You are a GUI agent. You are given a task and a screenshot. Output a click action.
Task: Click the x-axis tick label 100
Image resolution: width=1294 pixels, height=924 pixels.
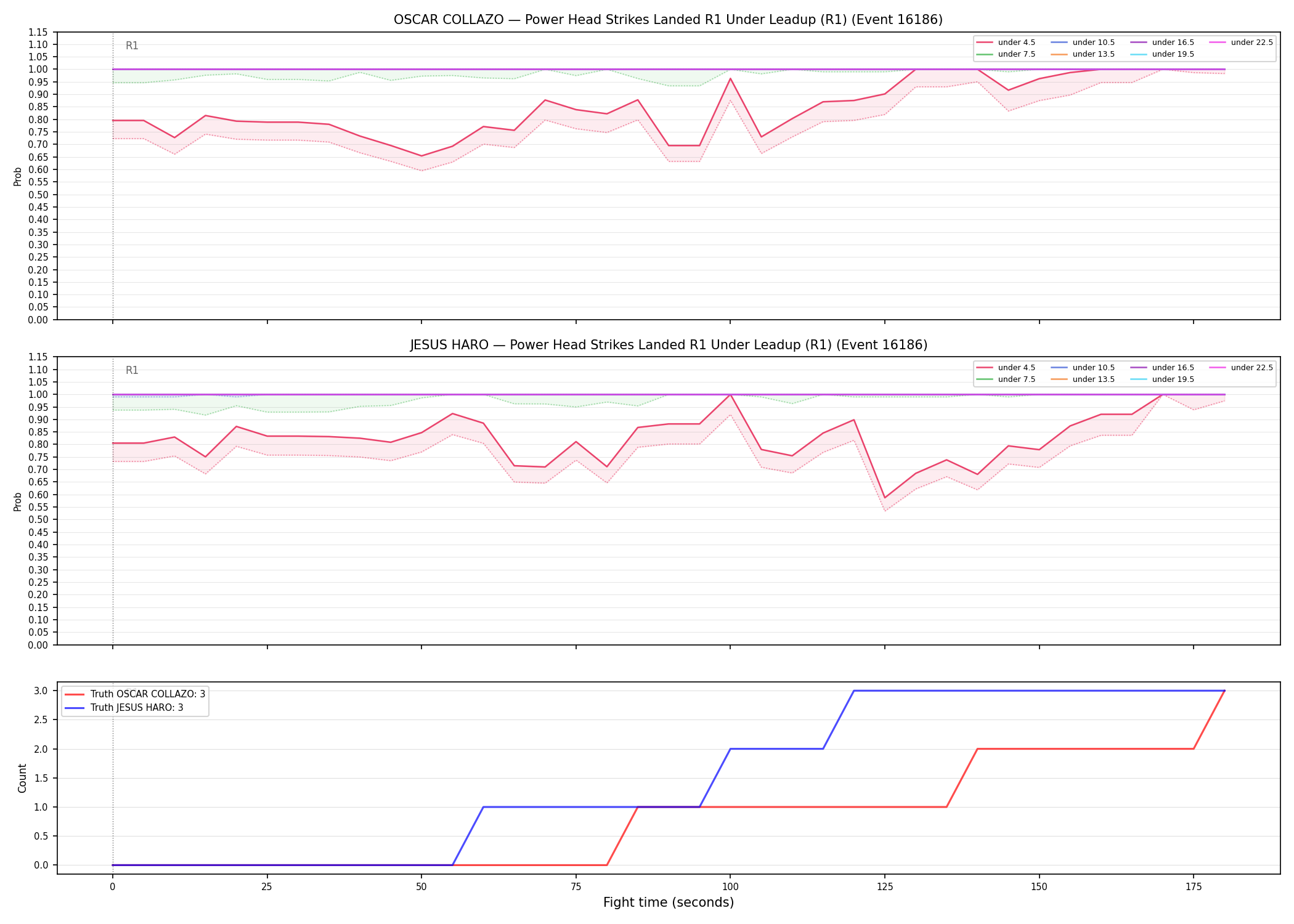pyautogui.click(x=730, y=887)
